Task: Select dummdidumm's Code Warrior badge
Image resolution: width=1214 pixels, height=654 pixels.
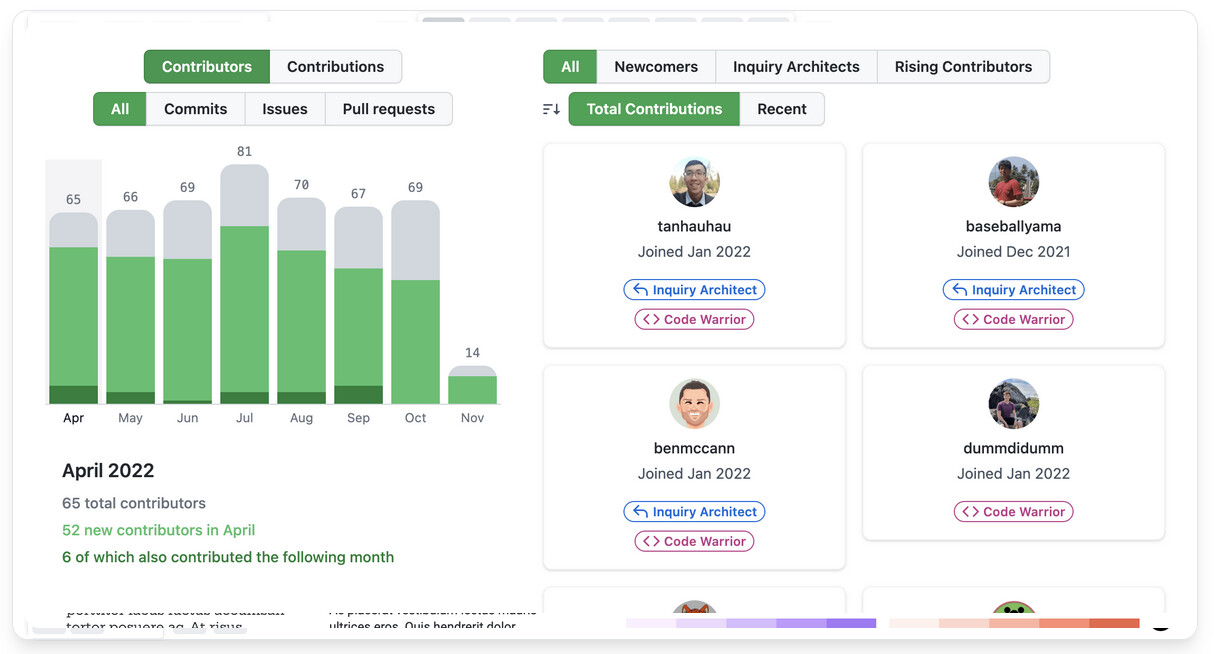Action: [x=1013, y=511]
